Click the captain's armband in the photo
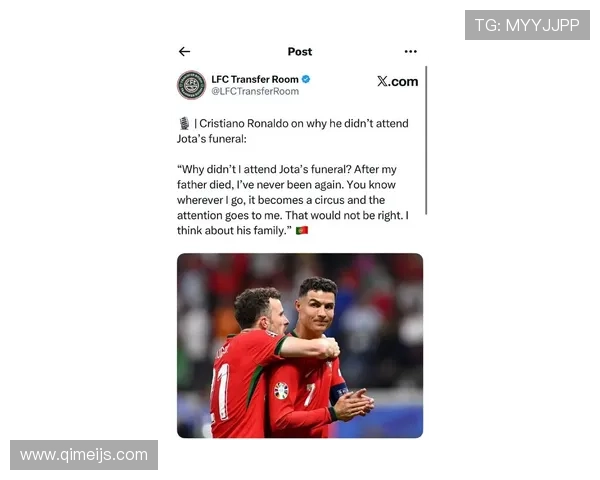Image resolution: width=600 pixels, height=480 pixels. click(339, 393)
